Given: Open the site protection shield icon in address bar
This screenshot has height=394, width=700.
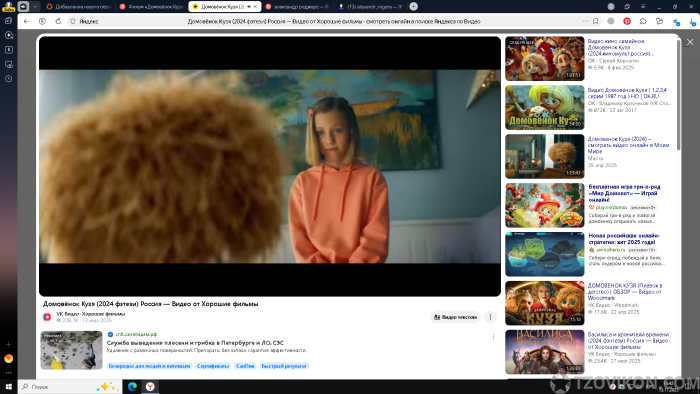Looking at the screenshot, I should [73, 21].
